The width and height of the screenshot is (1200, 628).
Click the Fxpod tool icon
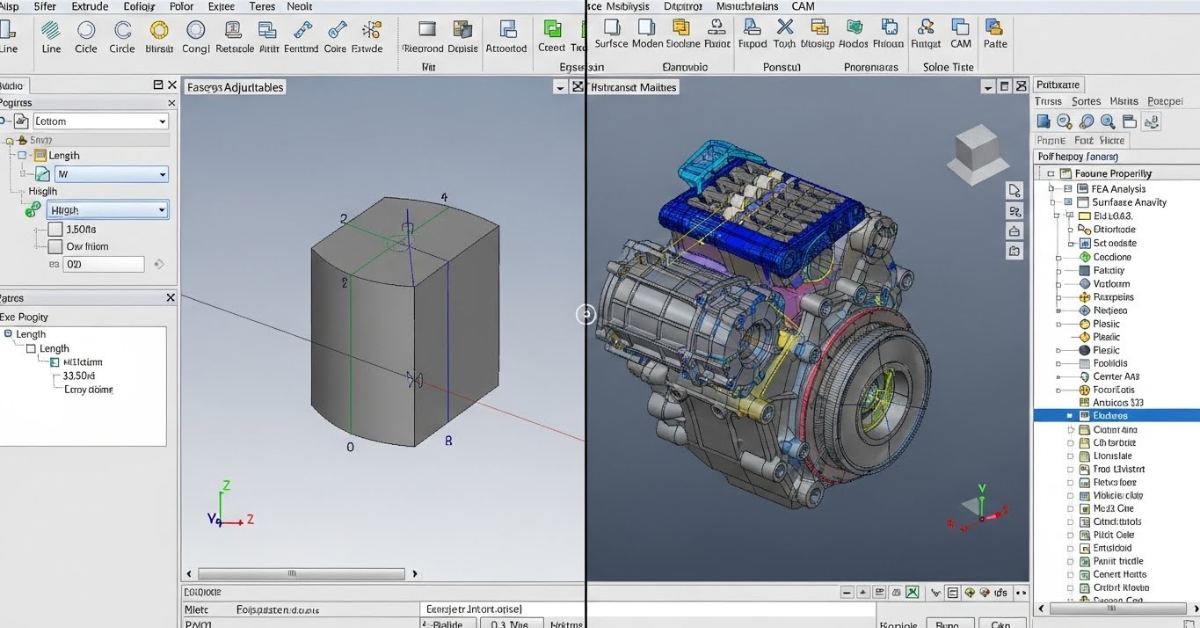(x=753, y=28)
